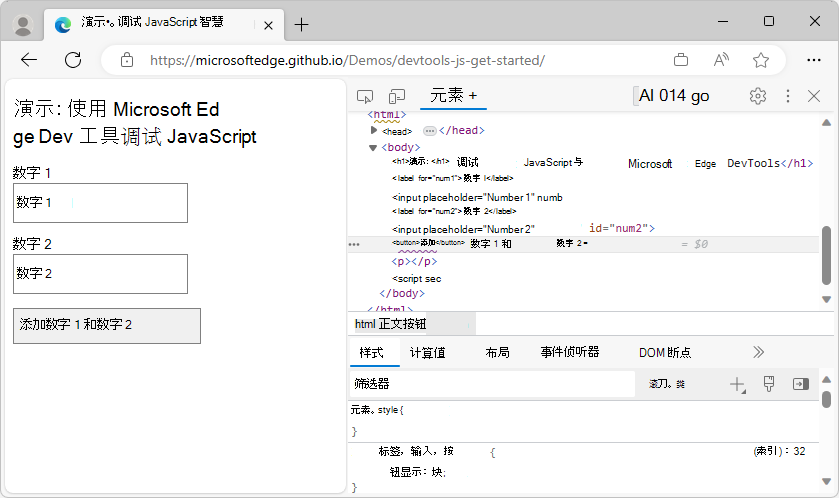
Task: Click the browser address bar URL
Action: click(347, 60)
